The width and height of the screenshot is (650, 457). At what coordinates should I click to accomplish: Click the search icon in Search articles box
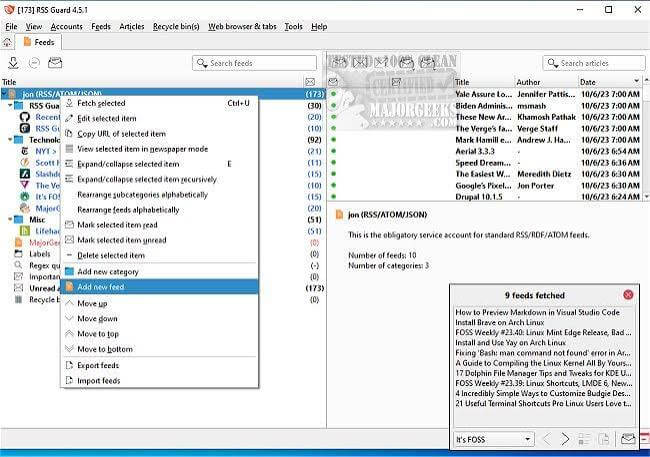[553, 63]
